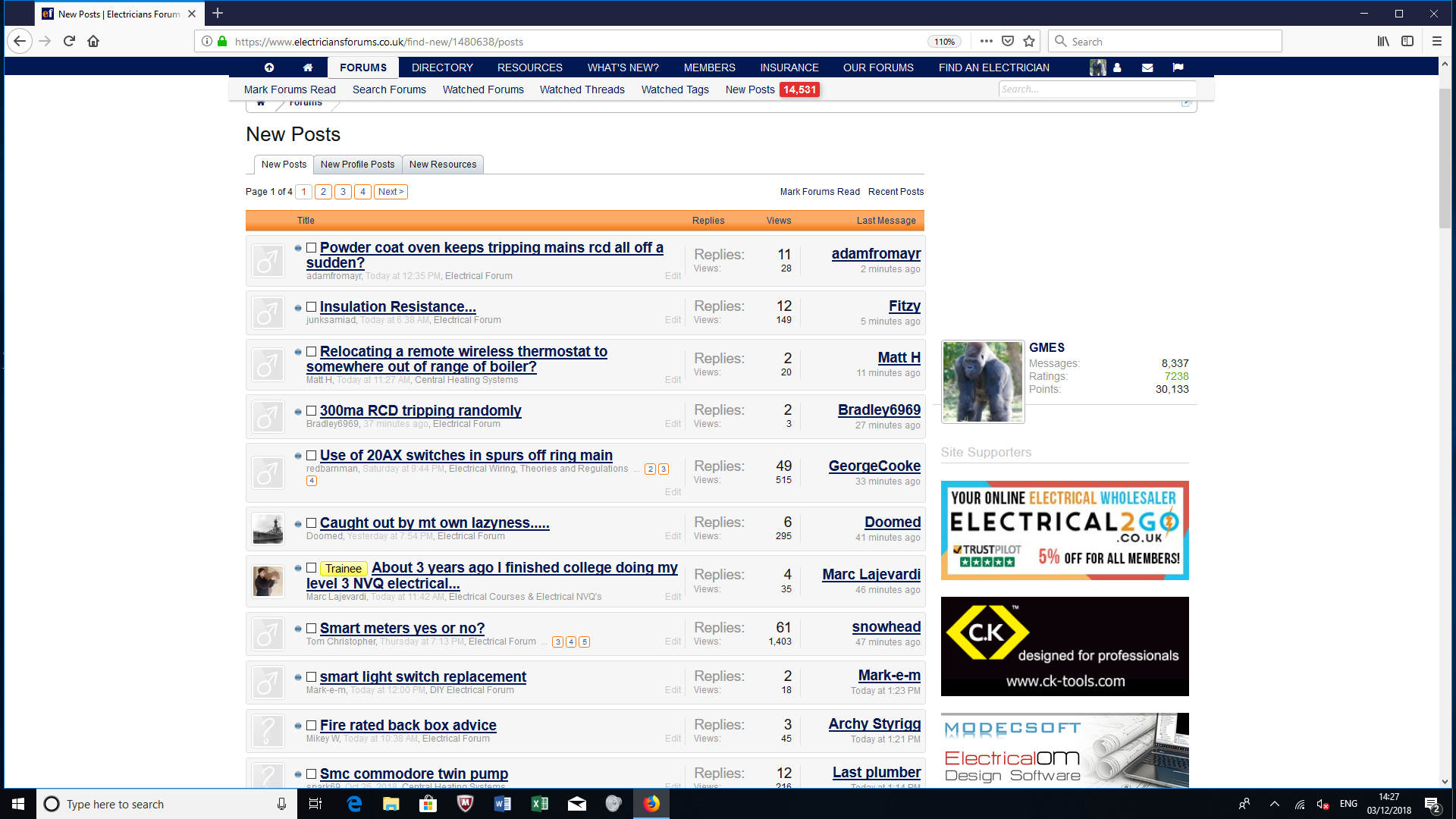The image size is (1456, 819).
Task: Open the FORUMS nav menu
Action: 363,67
